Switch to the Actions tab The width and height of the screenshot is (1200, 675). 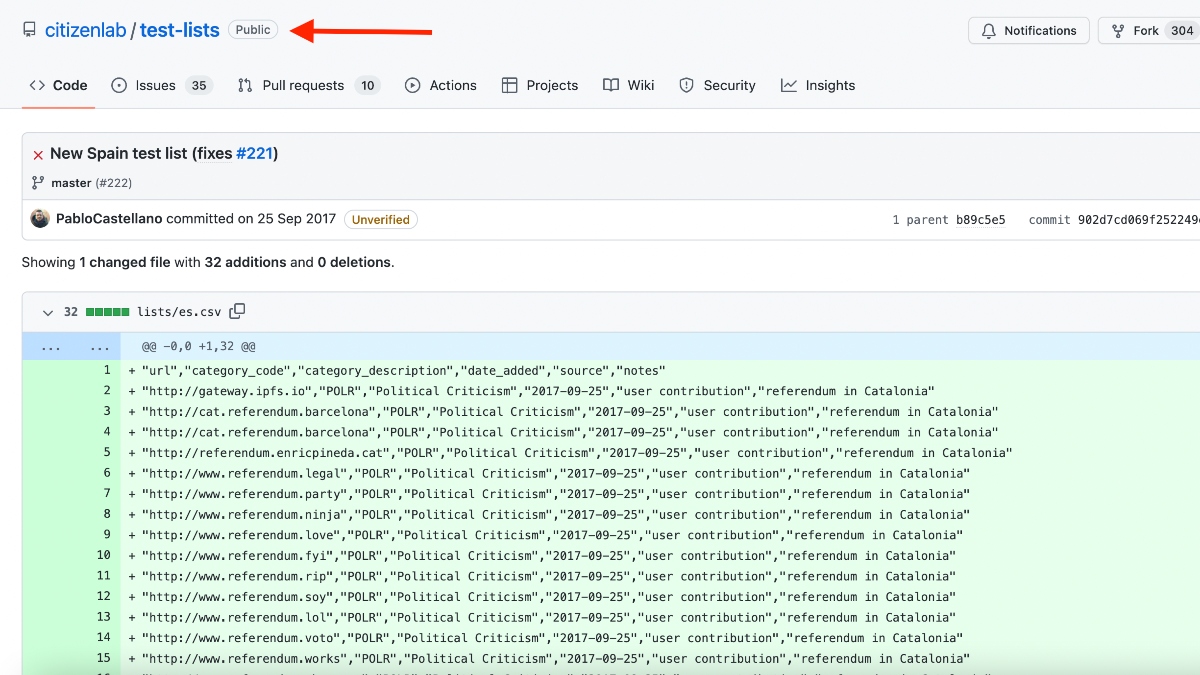pos(440,85)
